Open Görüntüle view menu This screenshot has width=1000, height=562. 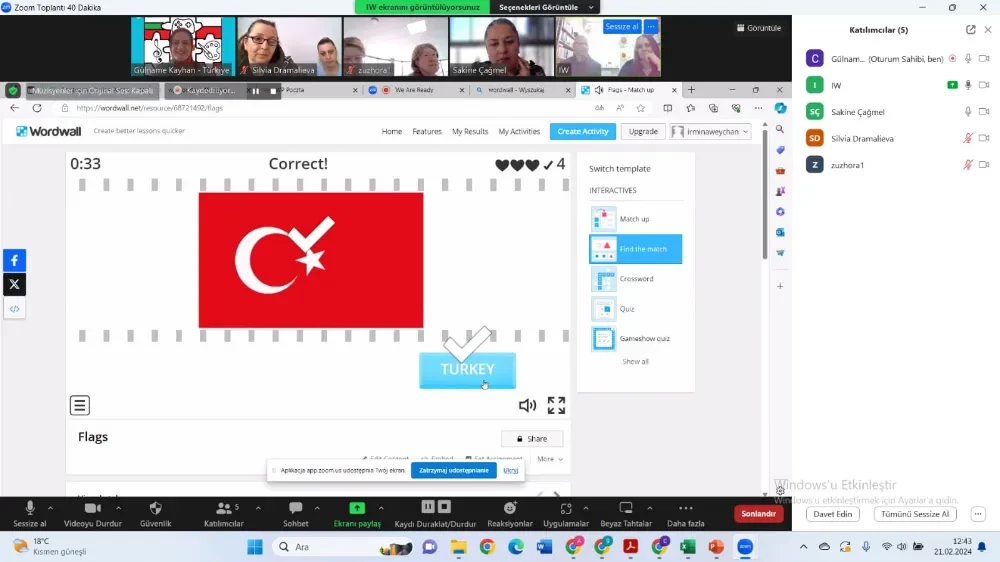point(758,28)
